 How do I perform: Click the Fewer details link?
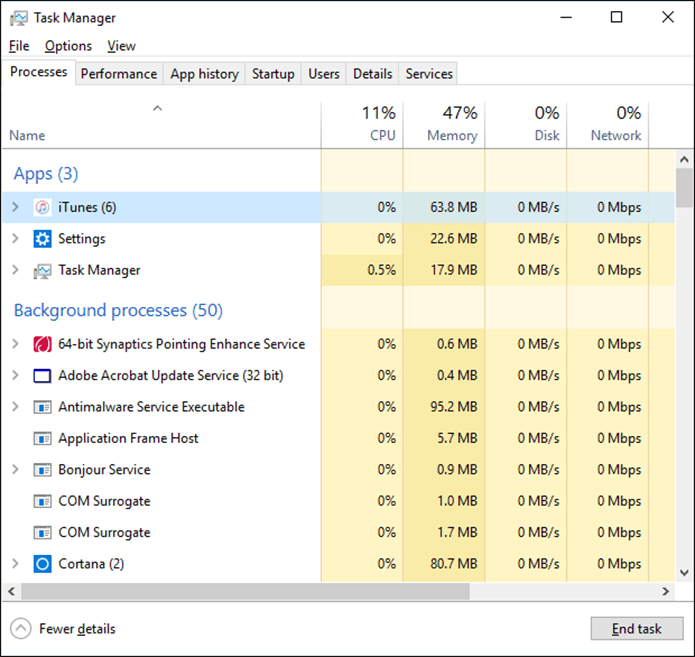coord(77,629)
